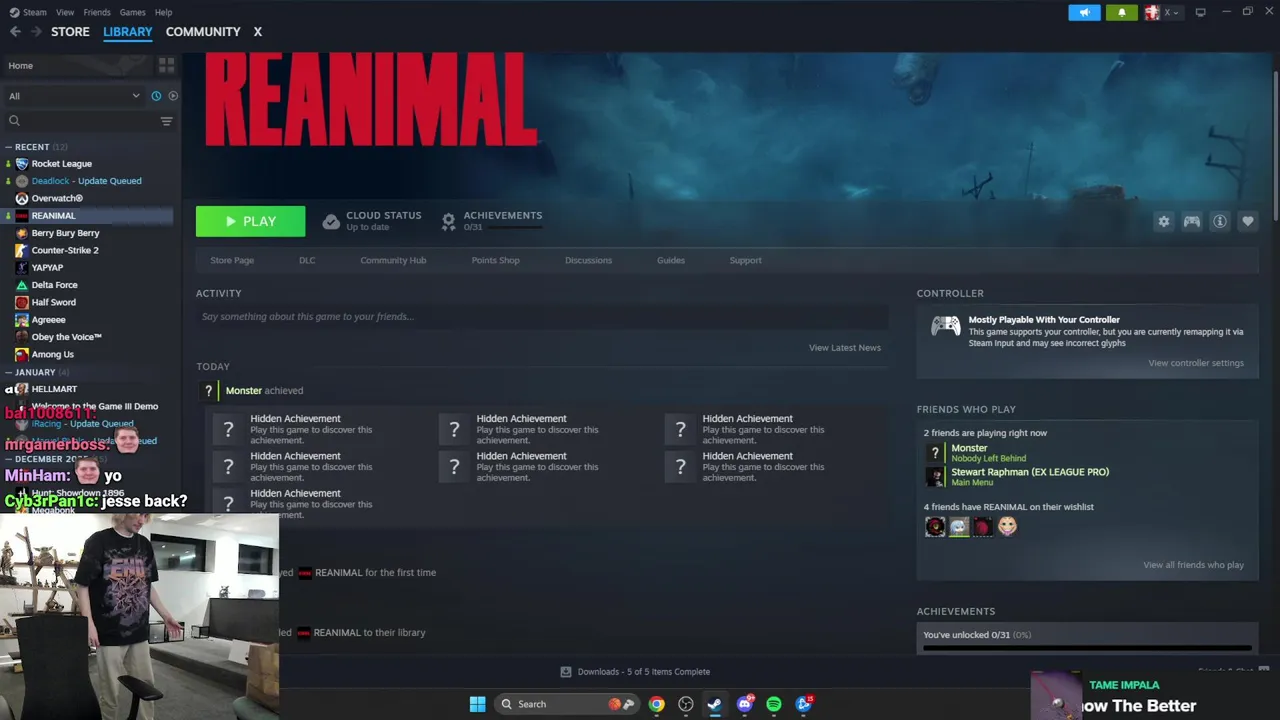Screen dimensions: 1280x720
Task: Click View all friends who play
Action: pos(1193,565)
